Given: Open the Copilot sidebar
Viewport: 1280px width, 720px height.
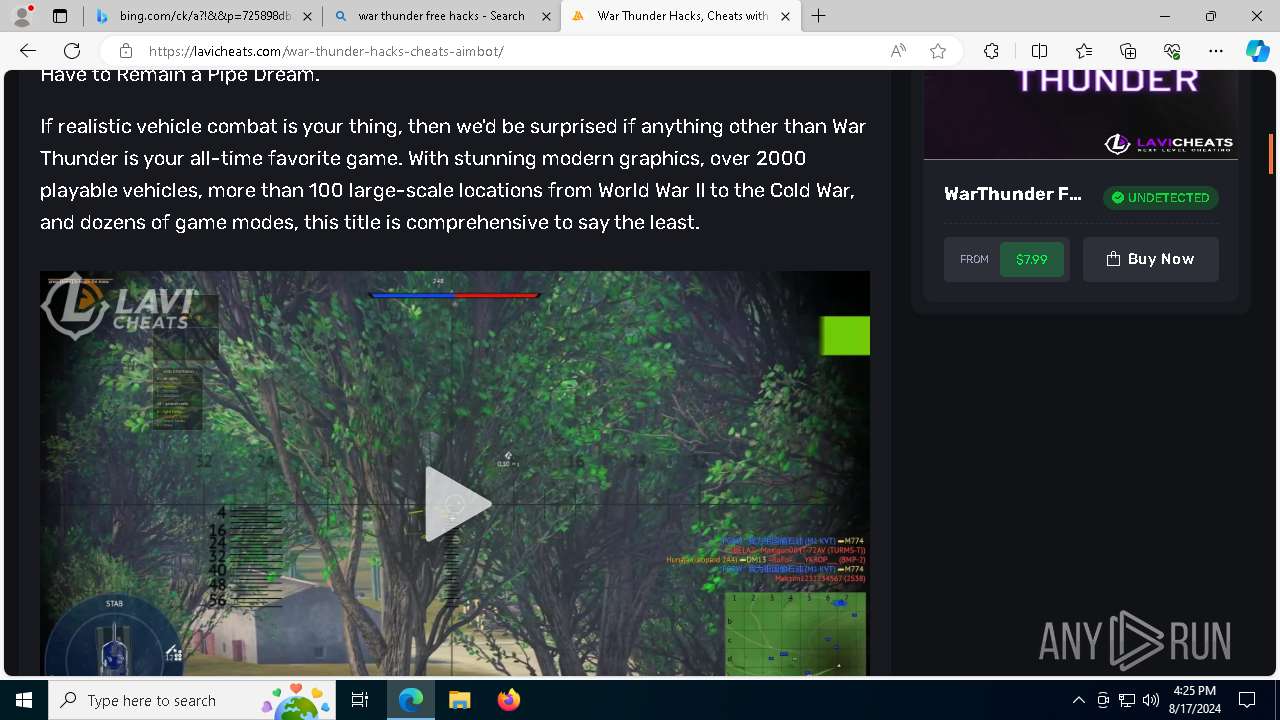Looking at the screenshot, I should coord(1257,51).
